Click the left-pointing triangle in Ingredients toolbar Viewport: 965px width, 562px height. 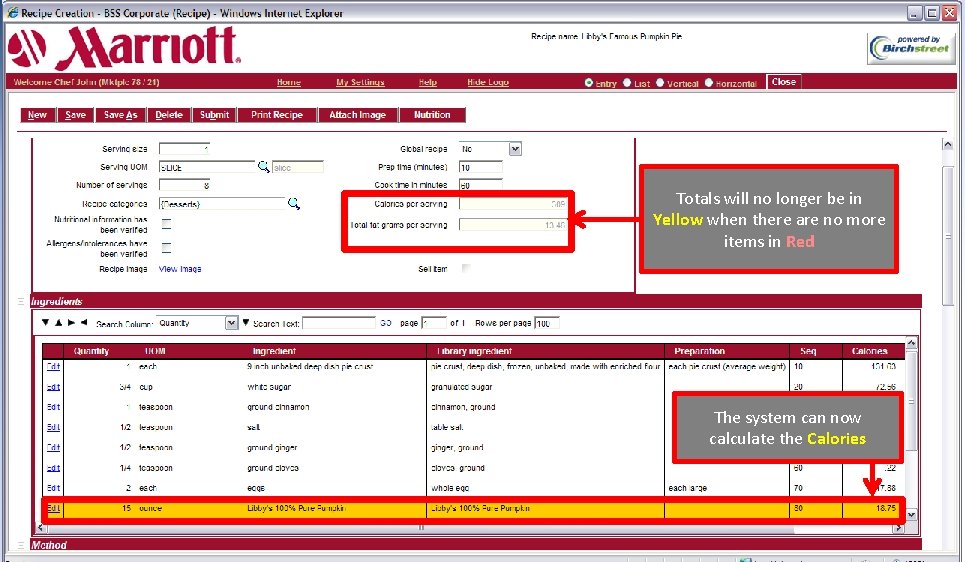pos(84,323)
